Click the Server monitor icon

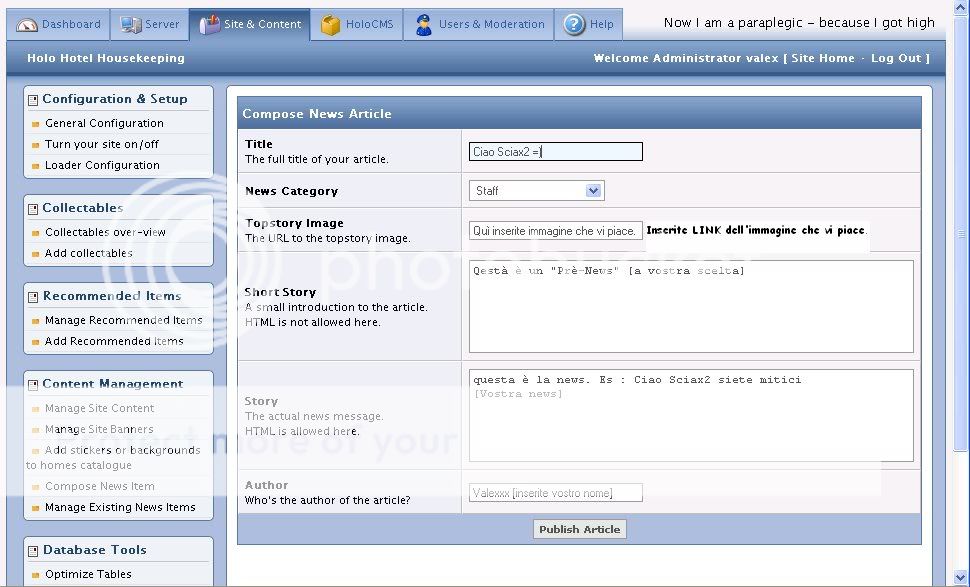[130, 24]
